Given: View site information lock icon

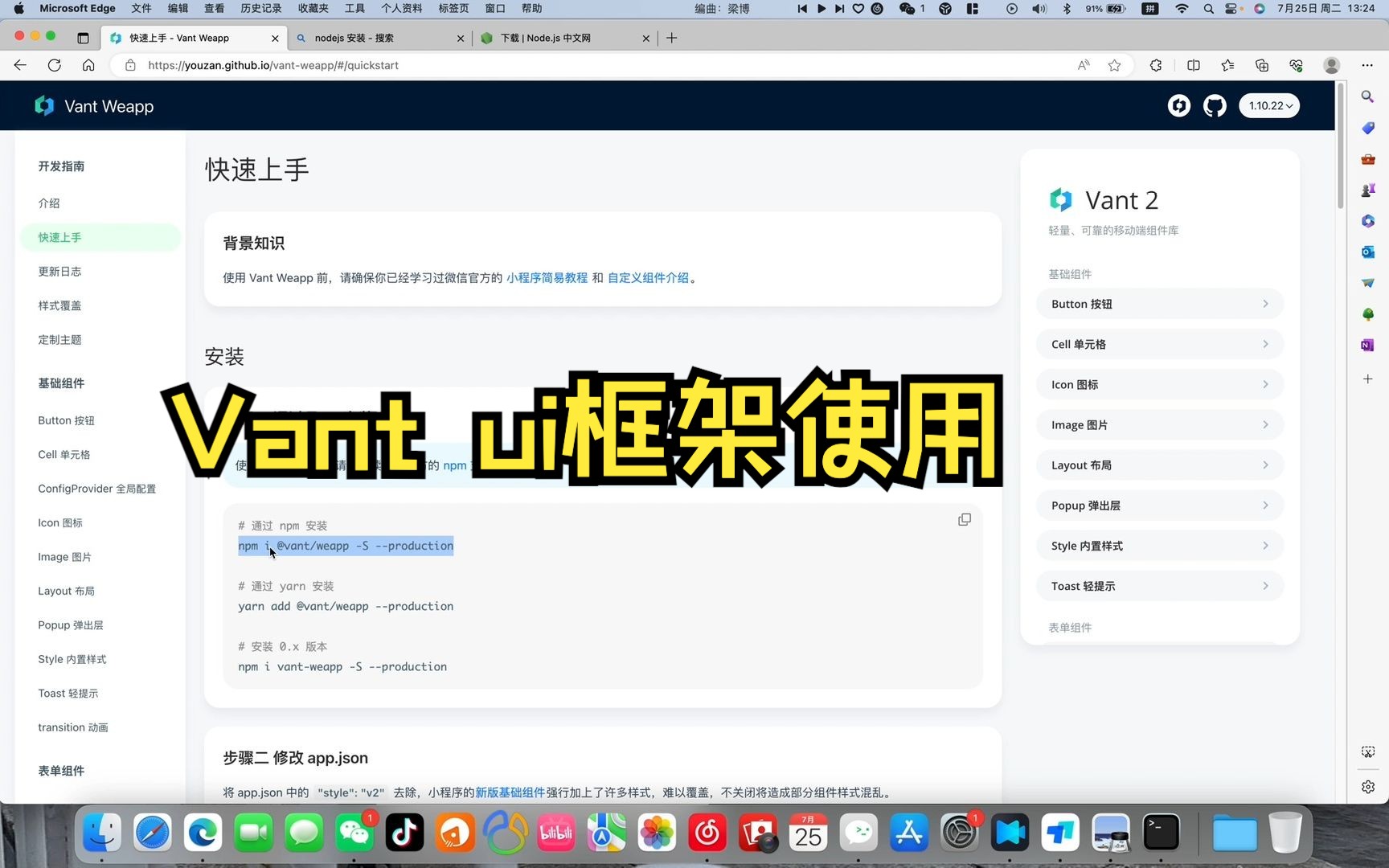Looking at the screenshot, I should [130, 65].
